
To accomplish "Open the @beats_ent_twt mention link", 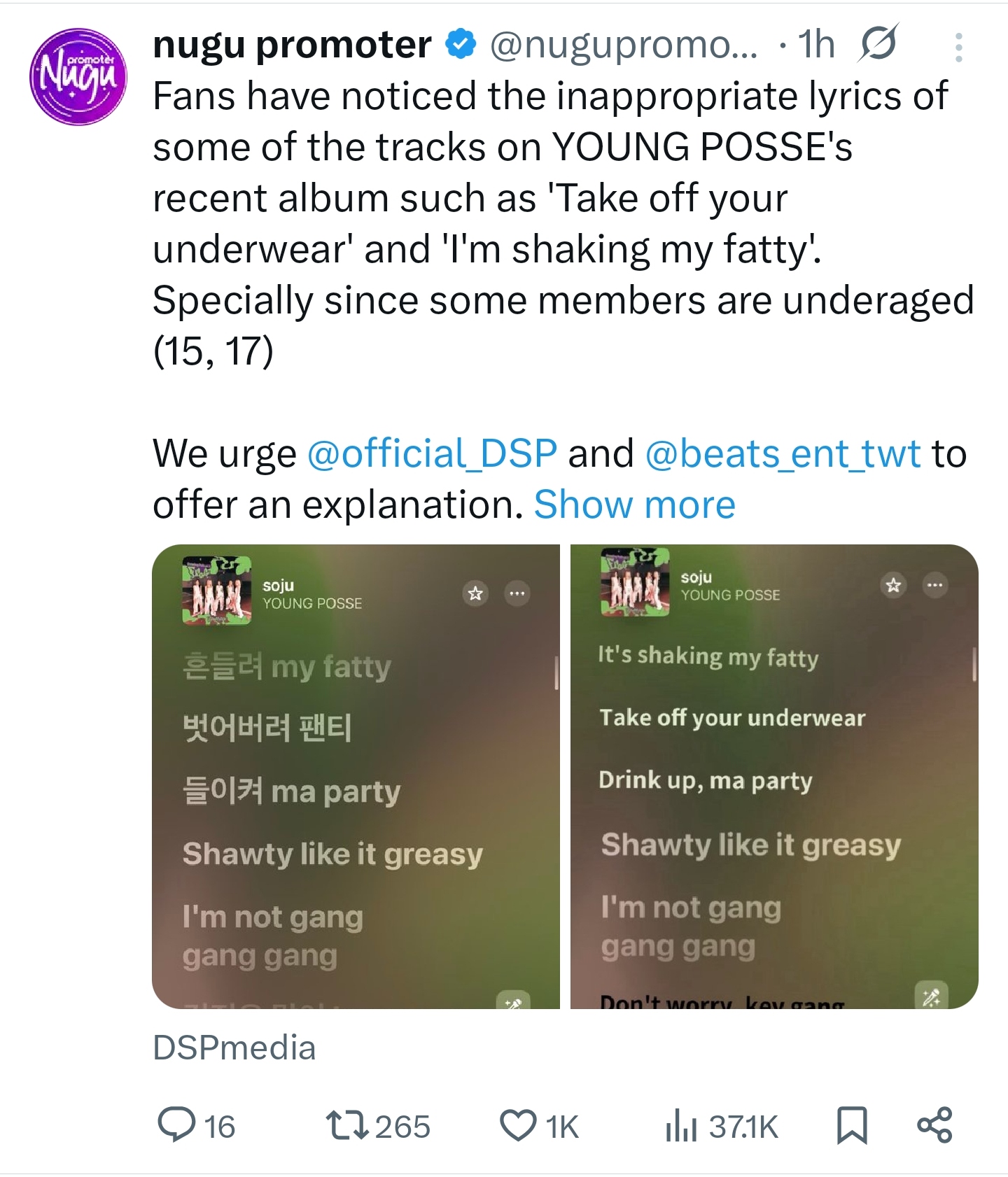I will tap(782, 453).
